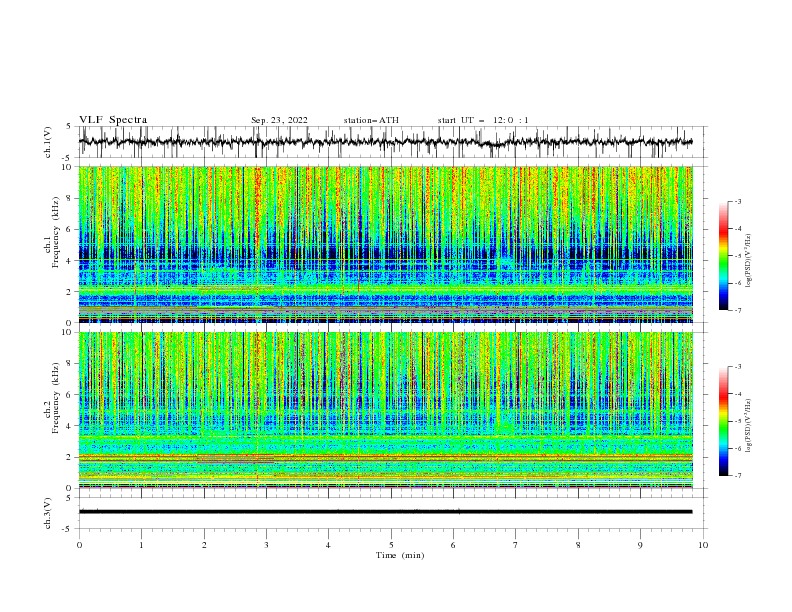The width and height of the screenshot is (792, 612).
Task: Click the "6" kHz tick on ch.1 frequency axis
Action: 70,230
